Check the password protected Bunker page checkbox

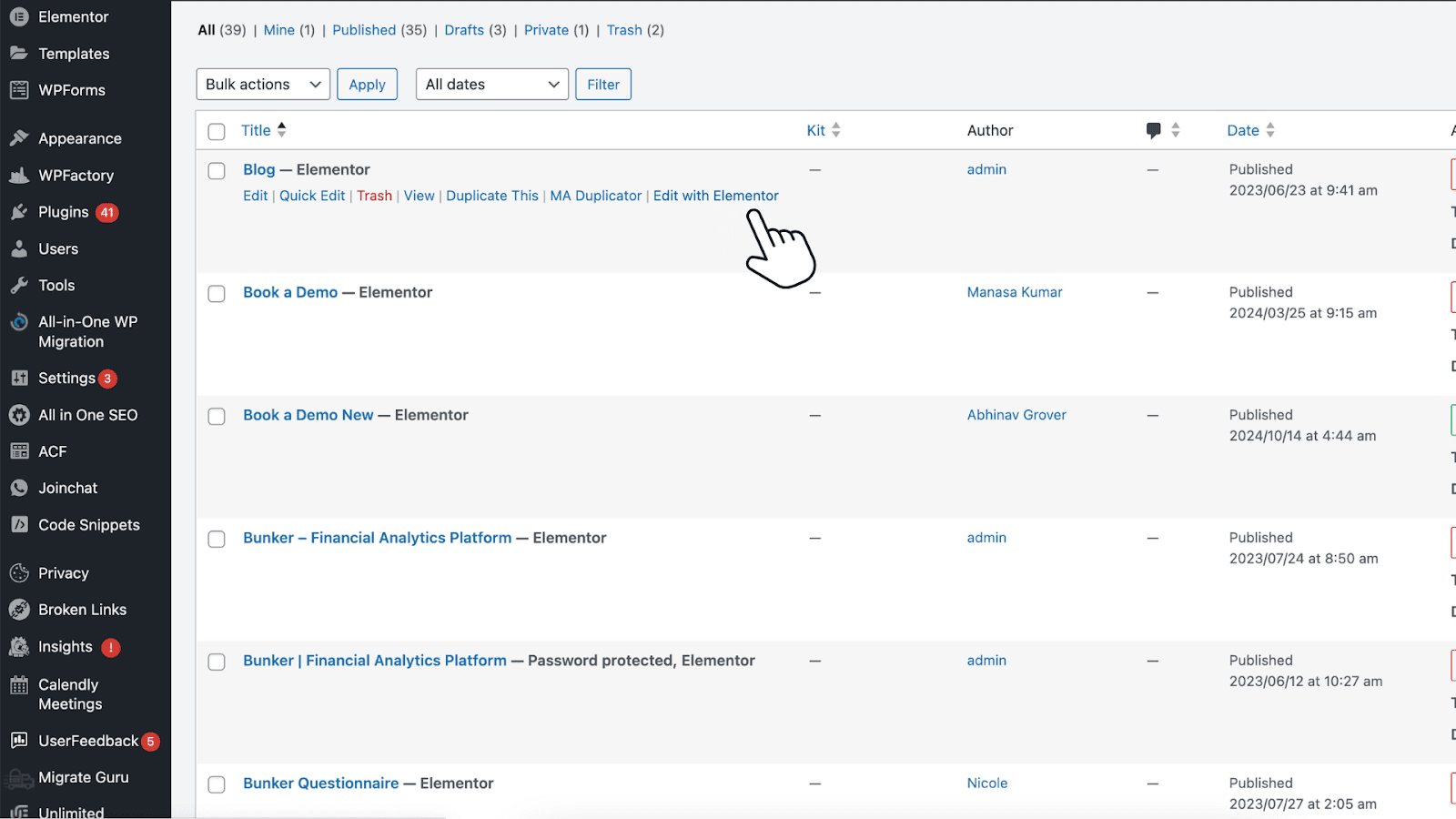[x=217, y=662]
